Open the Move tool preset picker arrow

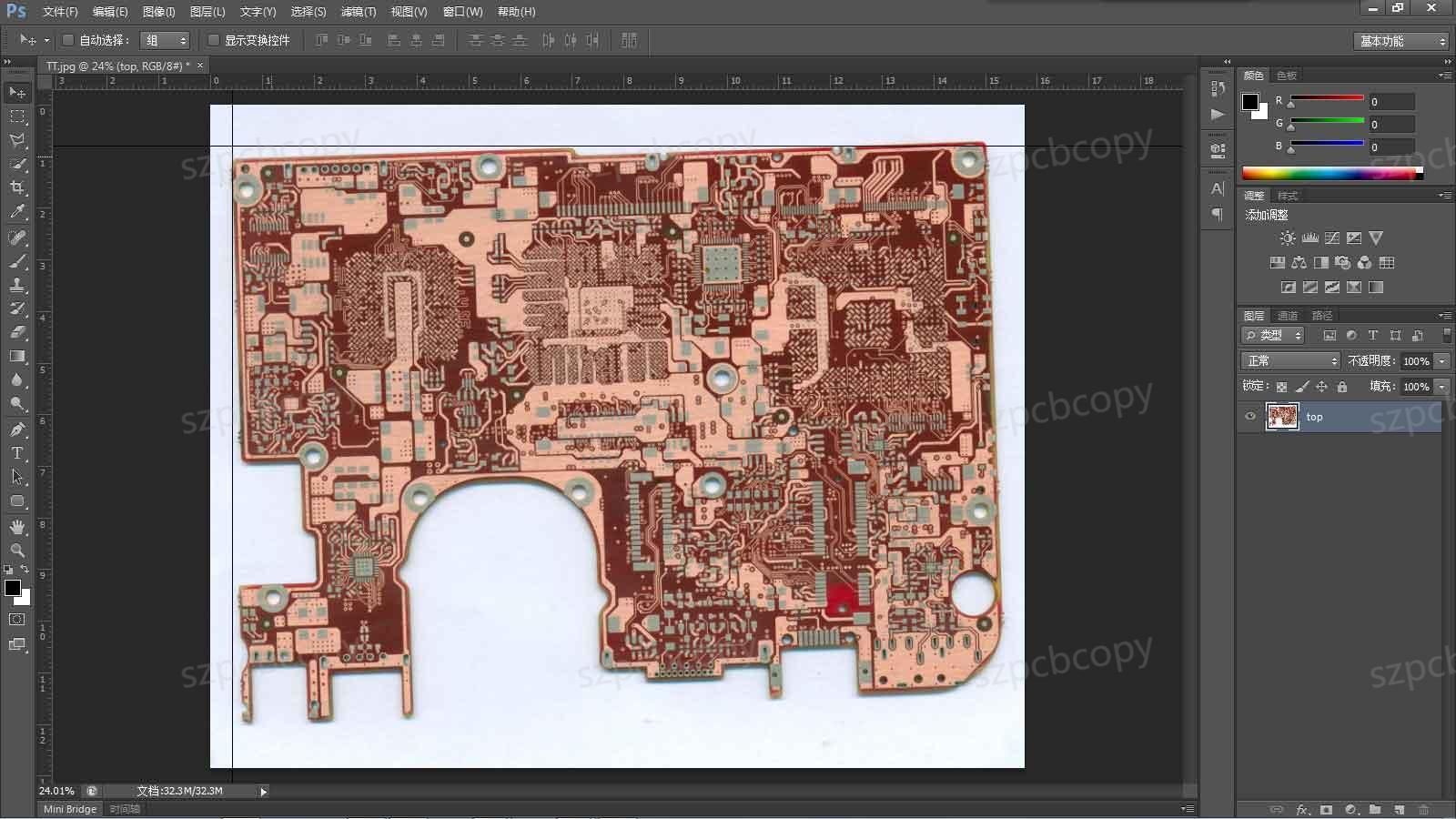click(x=46, y=40)
